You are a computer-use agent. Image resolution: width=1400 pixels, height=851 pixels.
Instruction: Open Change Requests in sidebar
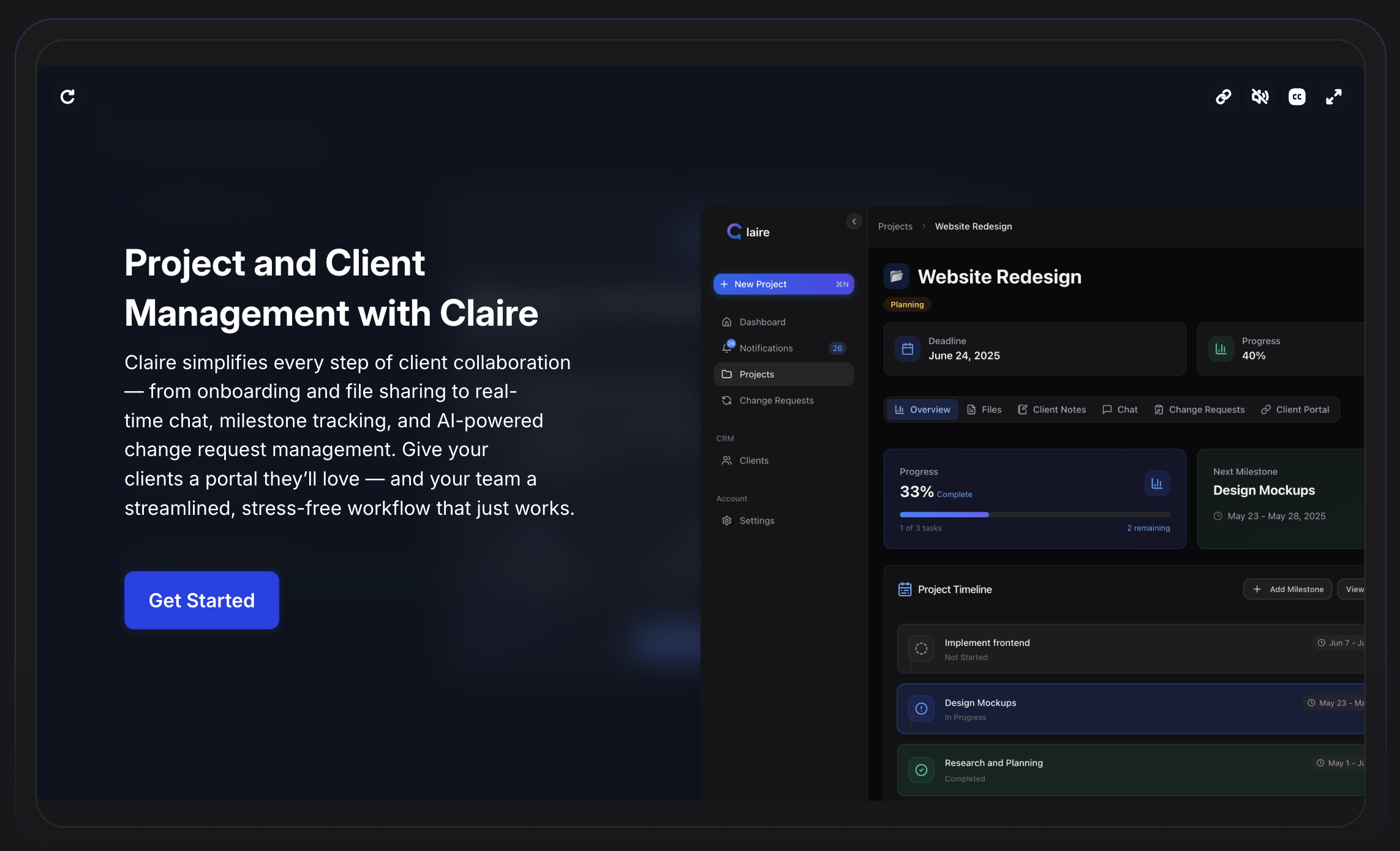tap(776, 400)
